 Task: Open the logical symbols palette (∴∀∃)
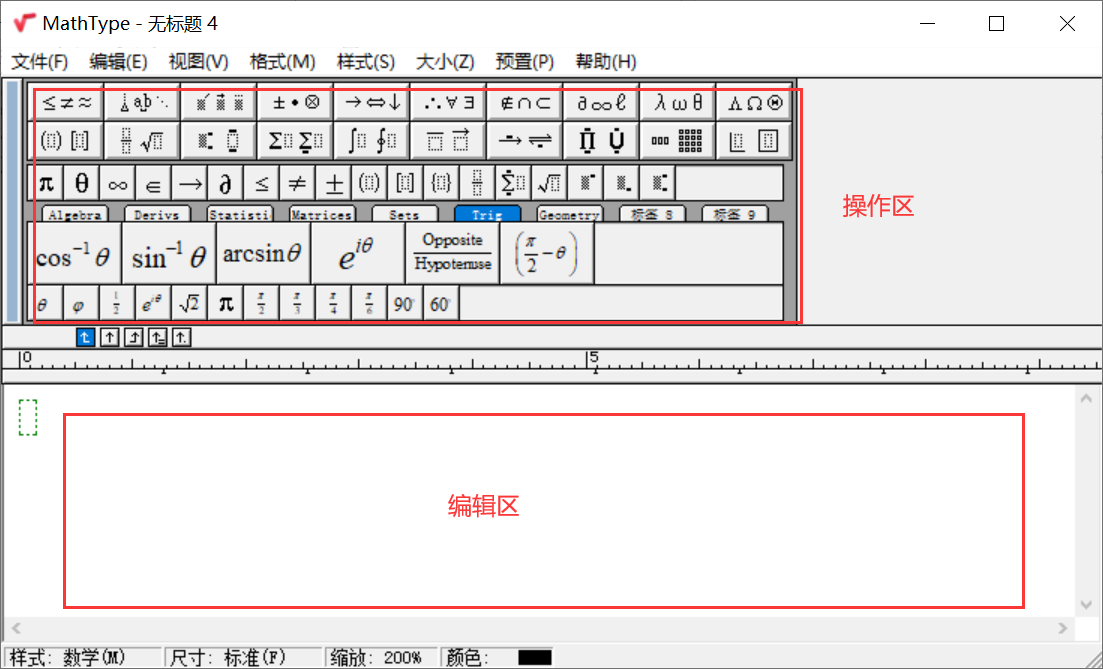pyautogui.click(x=448, y=103)
